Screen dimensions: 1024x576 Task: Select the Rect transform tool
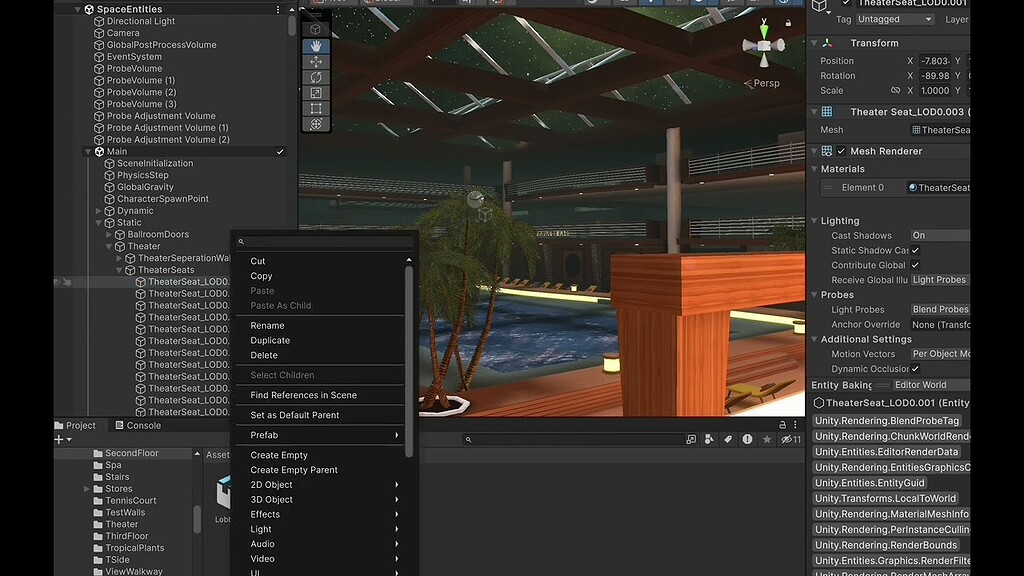[x=314, y=107]
